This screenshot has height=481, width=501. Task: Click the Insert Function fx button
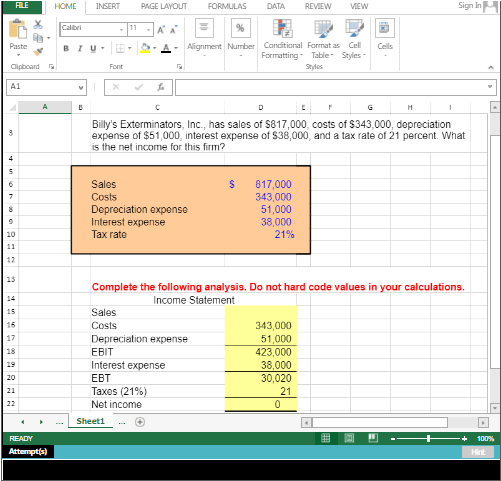pos(161,87)
